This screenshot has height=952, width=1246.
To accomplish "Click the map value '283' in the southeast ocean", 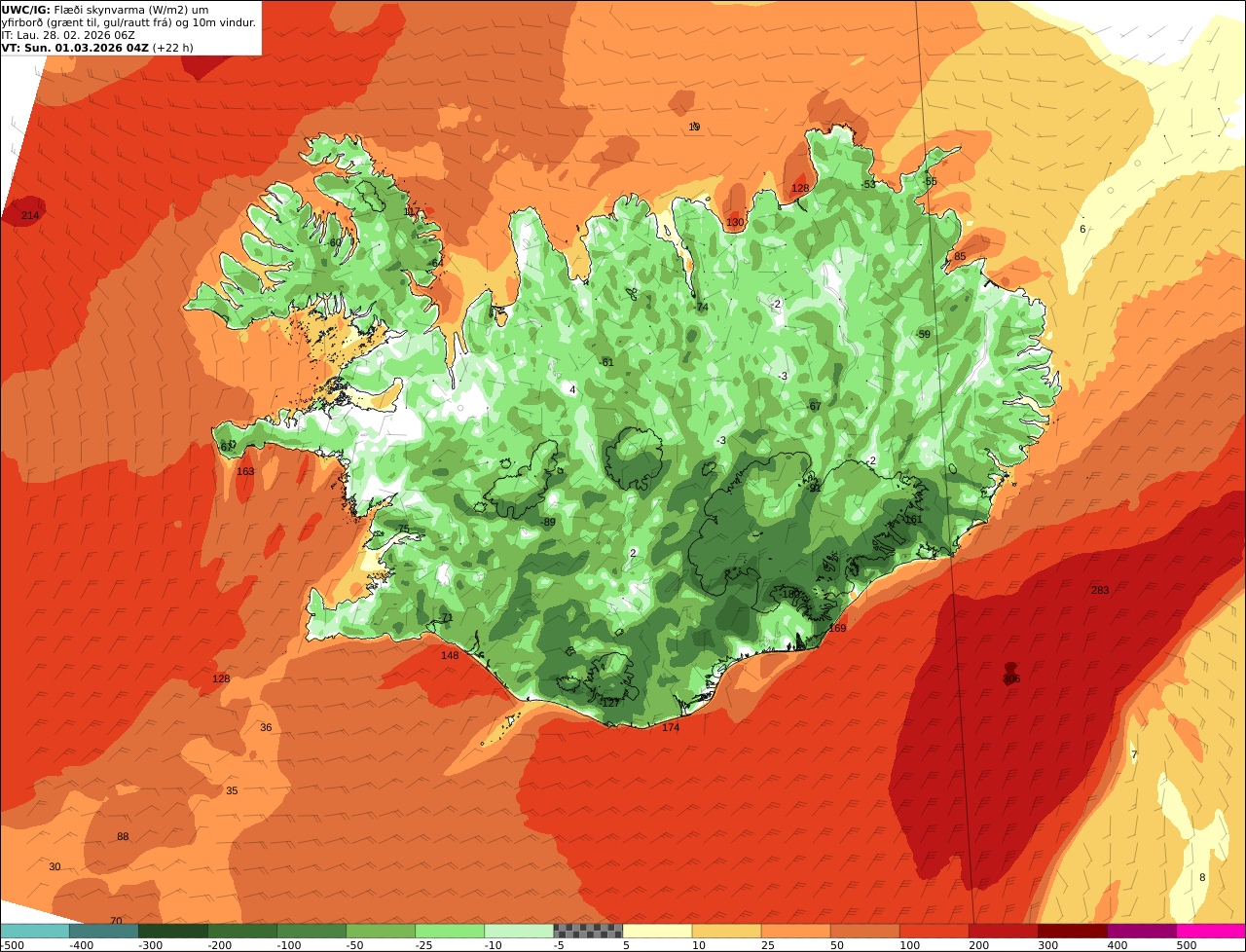I will [1100, 591].
